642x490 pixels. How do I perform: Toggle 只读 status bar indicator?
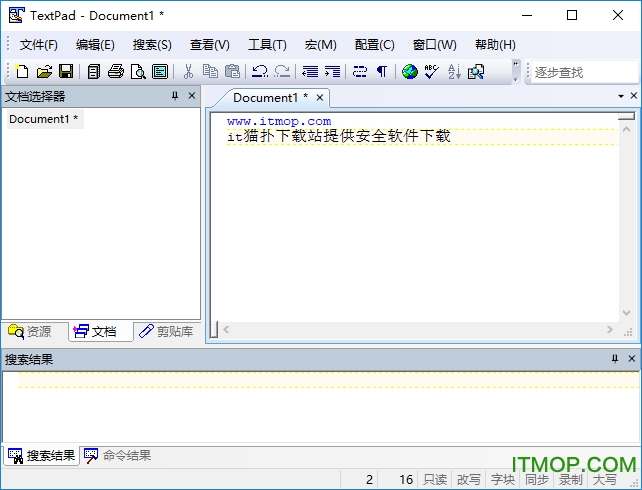point(435,479)
